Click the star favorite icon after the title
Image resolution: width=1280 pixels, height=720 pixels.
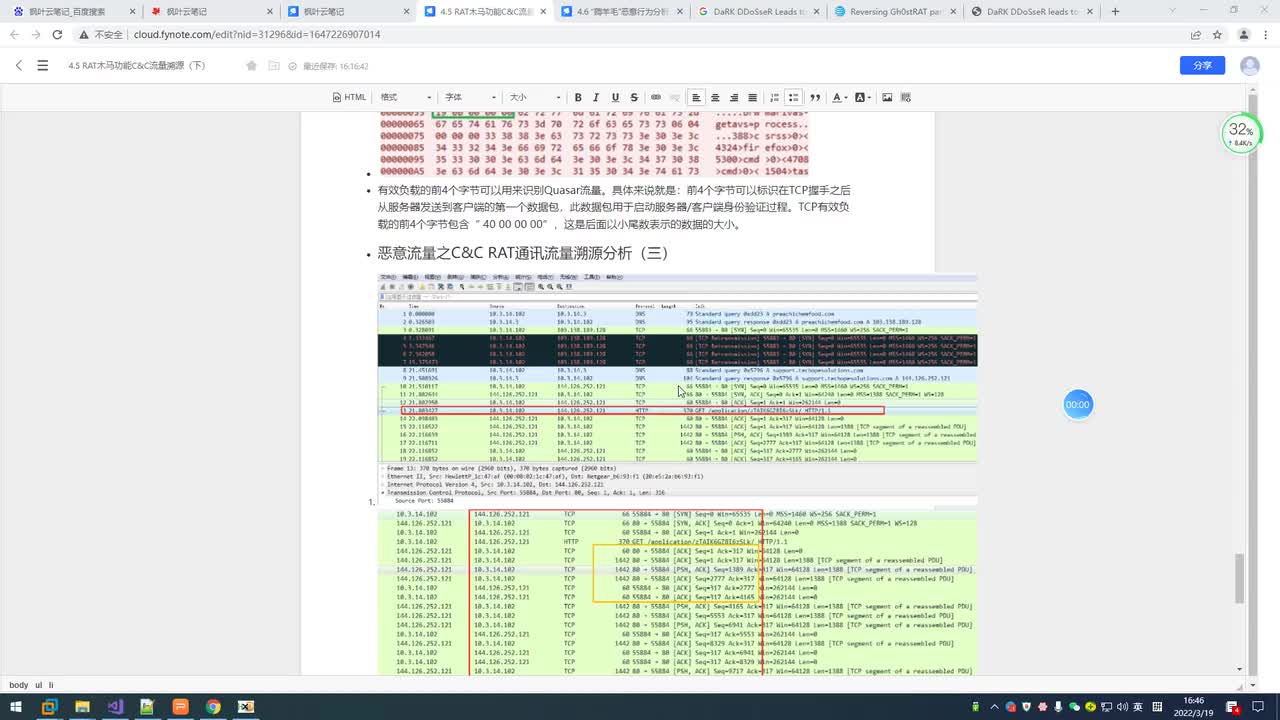[x=252, y=66]
